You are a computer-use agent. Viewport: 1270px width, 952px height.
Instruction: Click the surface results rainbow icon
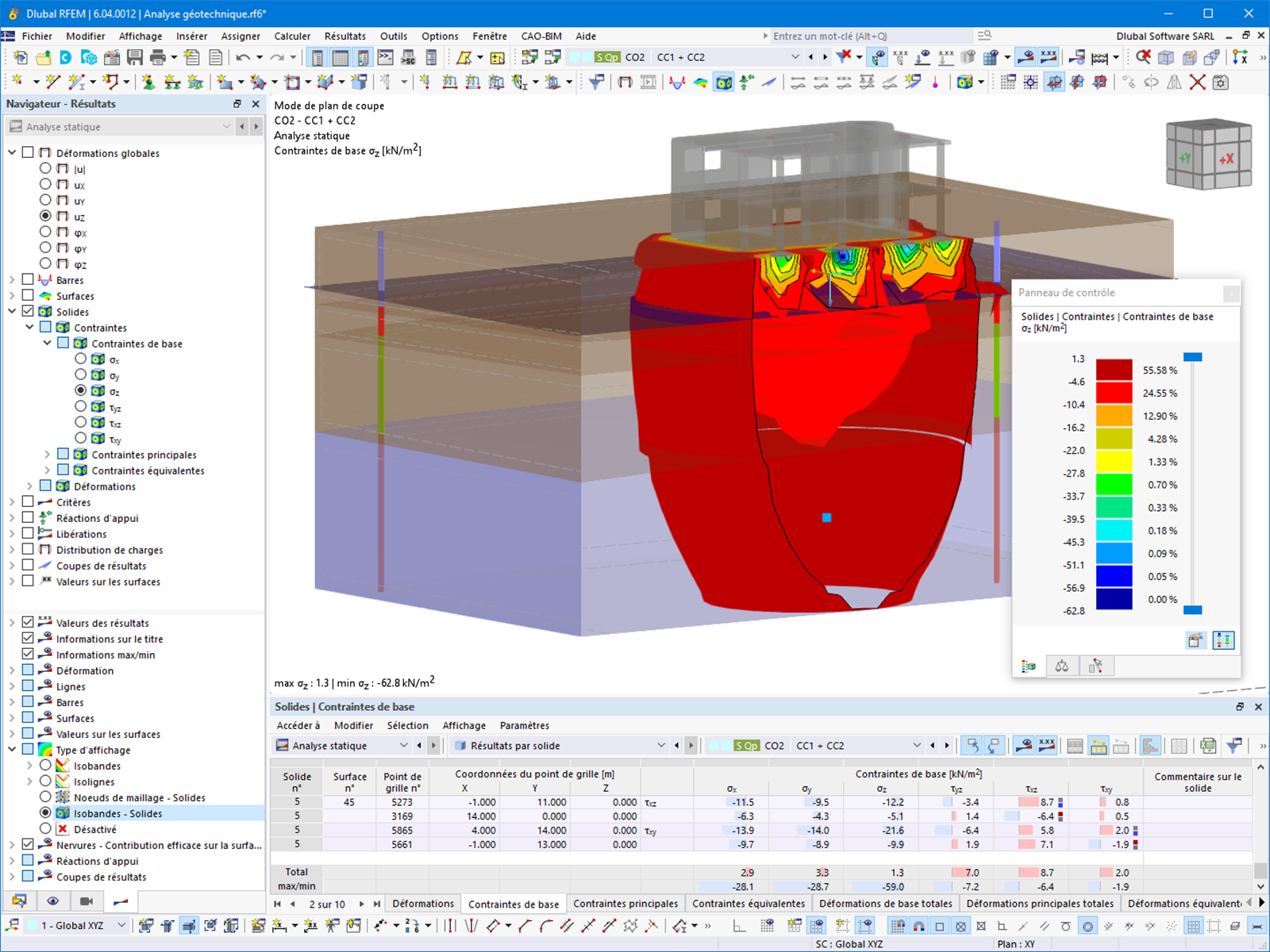pyautogui.click(x=700, y=82)
